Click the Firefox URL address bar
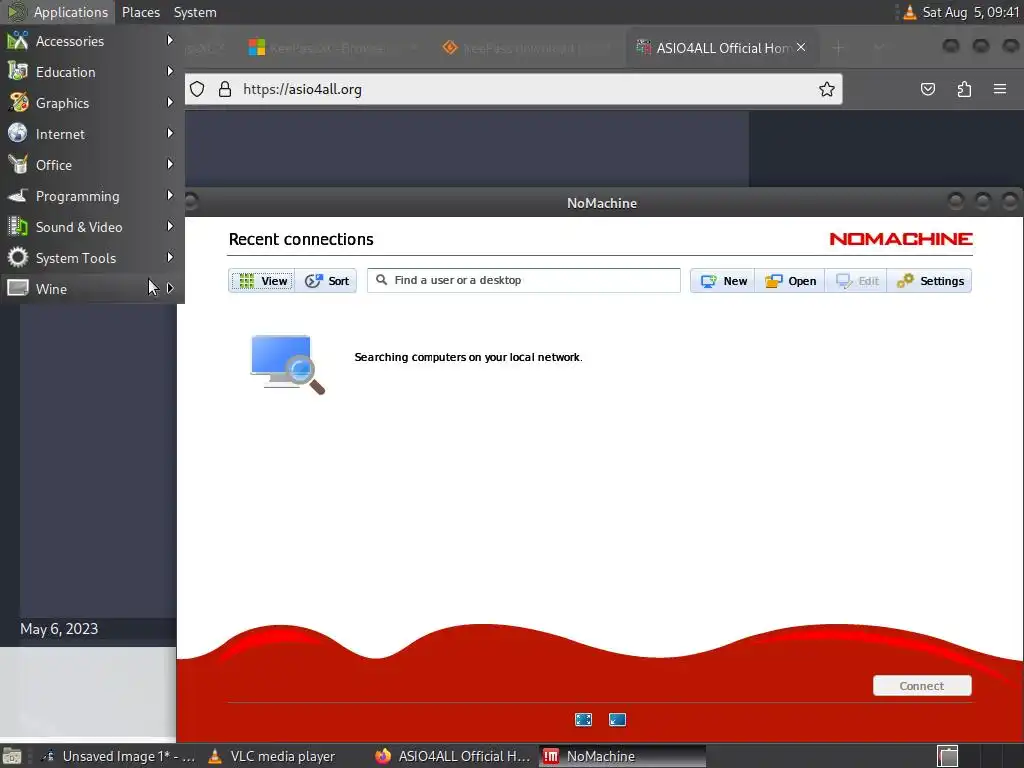The width and height of the screenshot is (1024, 768). pos(513,89)
